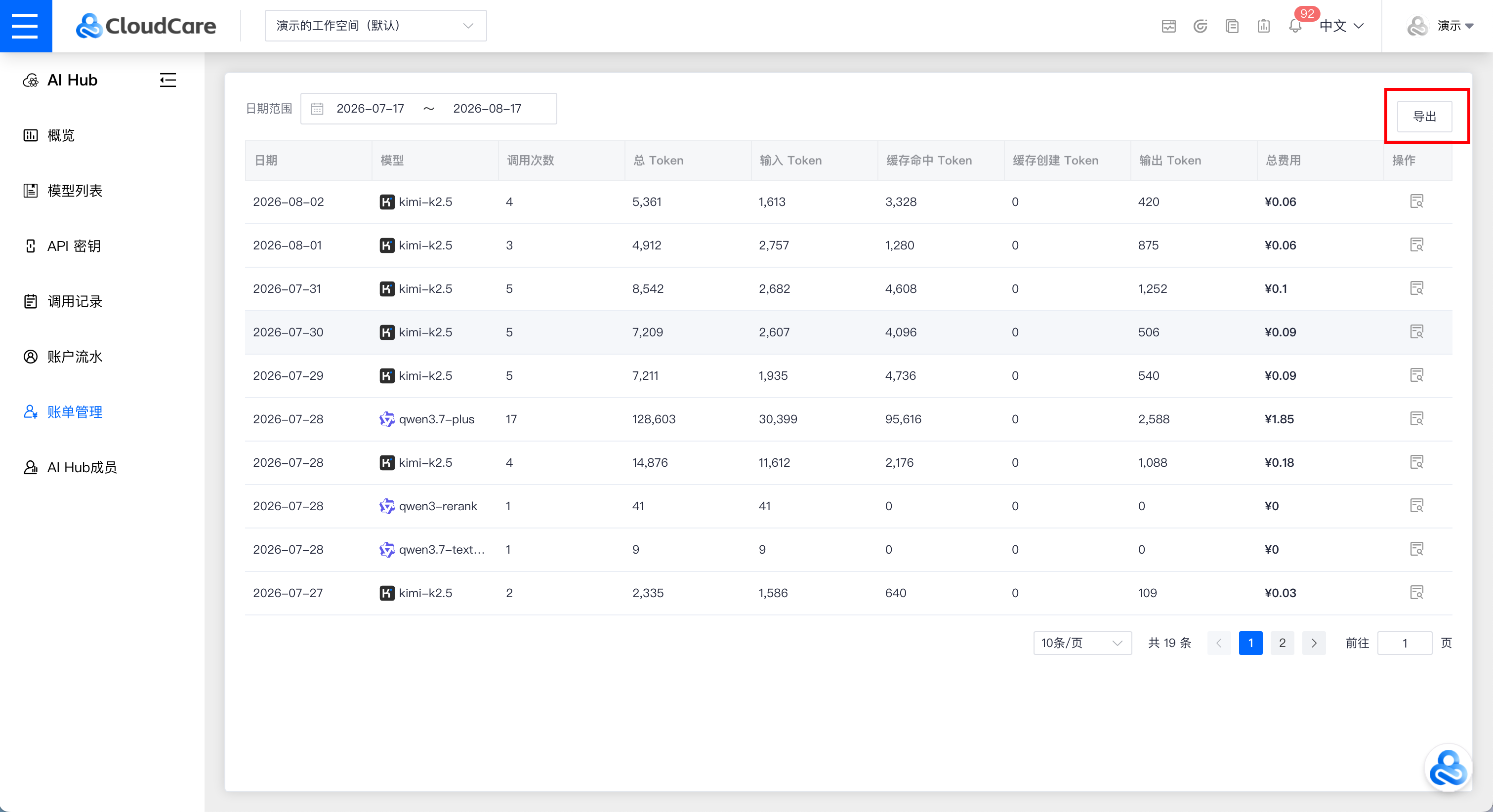1493x812 pixels.
Task: Go to 调用记录 in the sidebar
Action: point(74,301)
